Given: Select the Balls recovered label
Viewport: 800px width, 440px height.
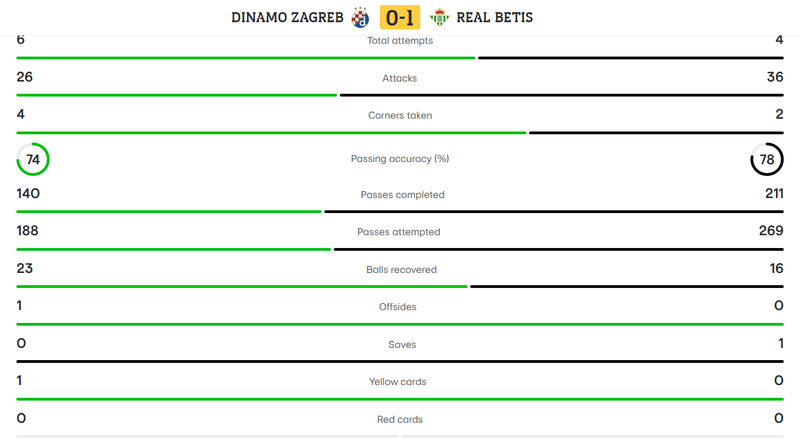Looking at the screenshot, I should click(400, 270).
